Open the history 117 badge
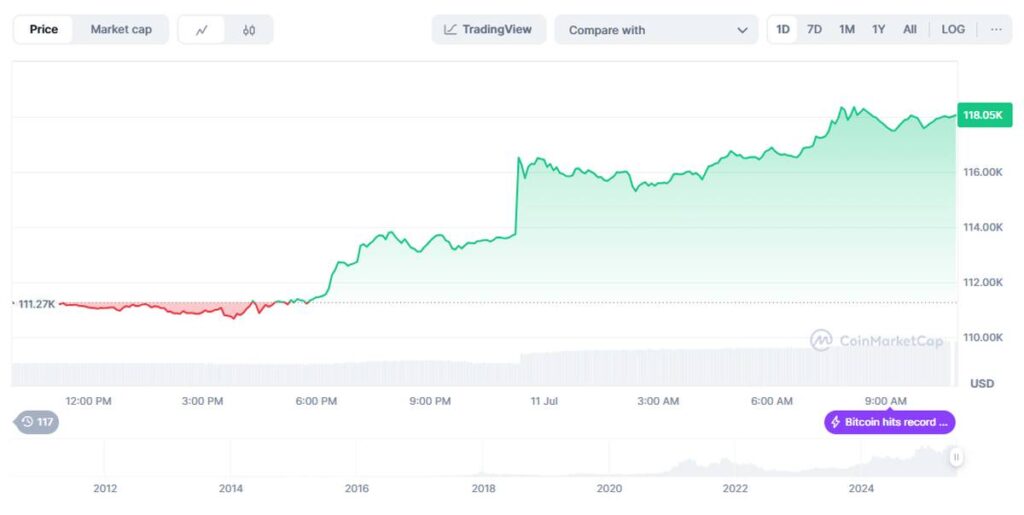This screenshot has height=515, width=1024. point(37,422)
